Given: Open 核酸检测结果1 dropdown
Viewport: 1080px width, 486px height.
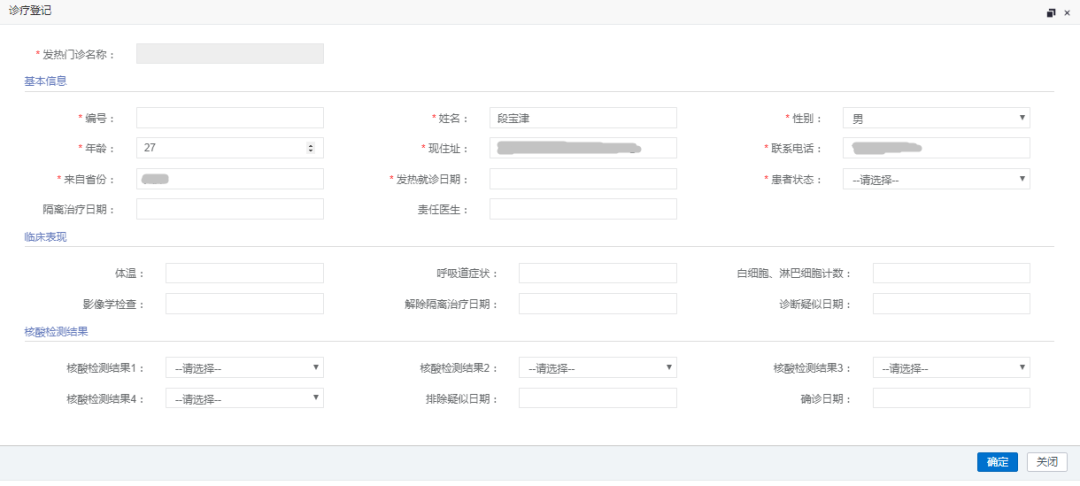Looking at the screenshot, I should pyautogui.click(x=244, y=368).
